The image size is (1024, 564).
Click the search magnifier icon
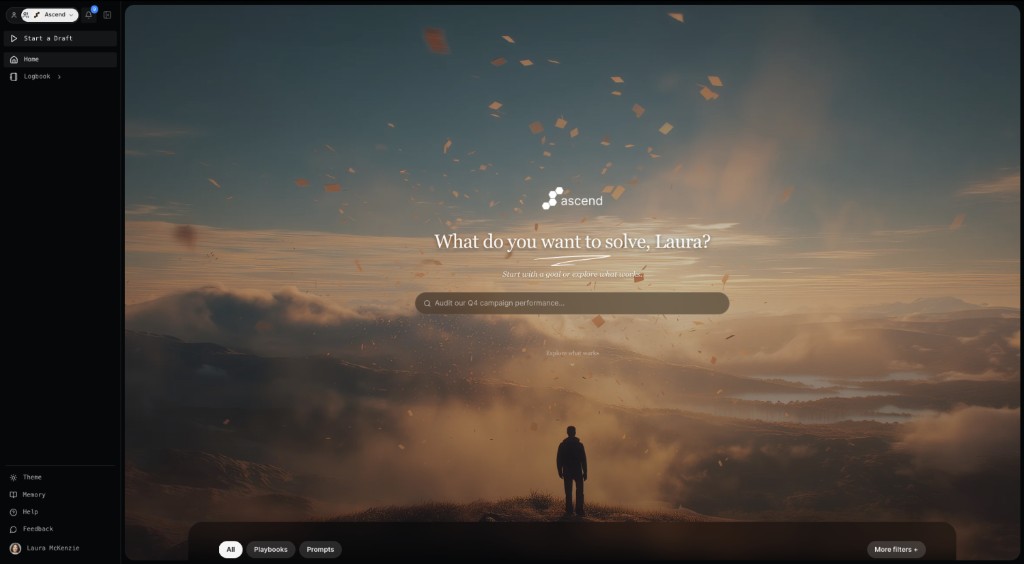click(427, 303)
